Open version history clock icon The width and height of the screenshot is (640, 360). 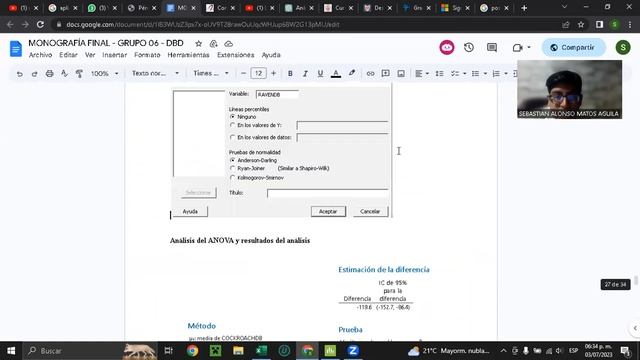pos(469,47)
